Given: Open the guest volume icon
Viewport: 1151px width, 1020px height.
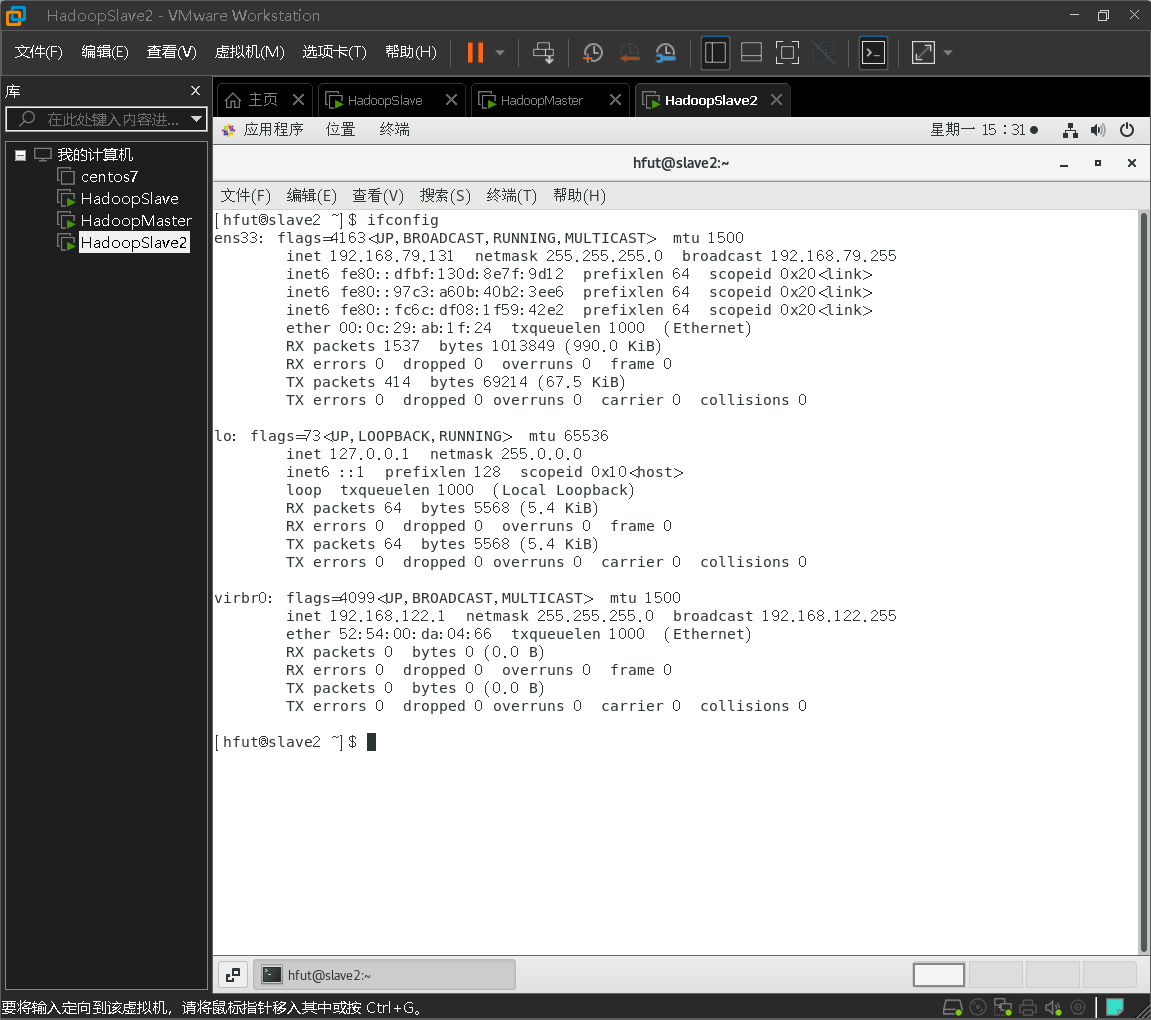Looking at the screenshot, I should point(1098,131).
